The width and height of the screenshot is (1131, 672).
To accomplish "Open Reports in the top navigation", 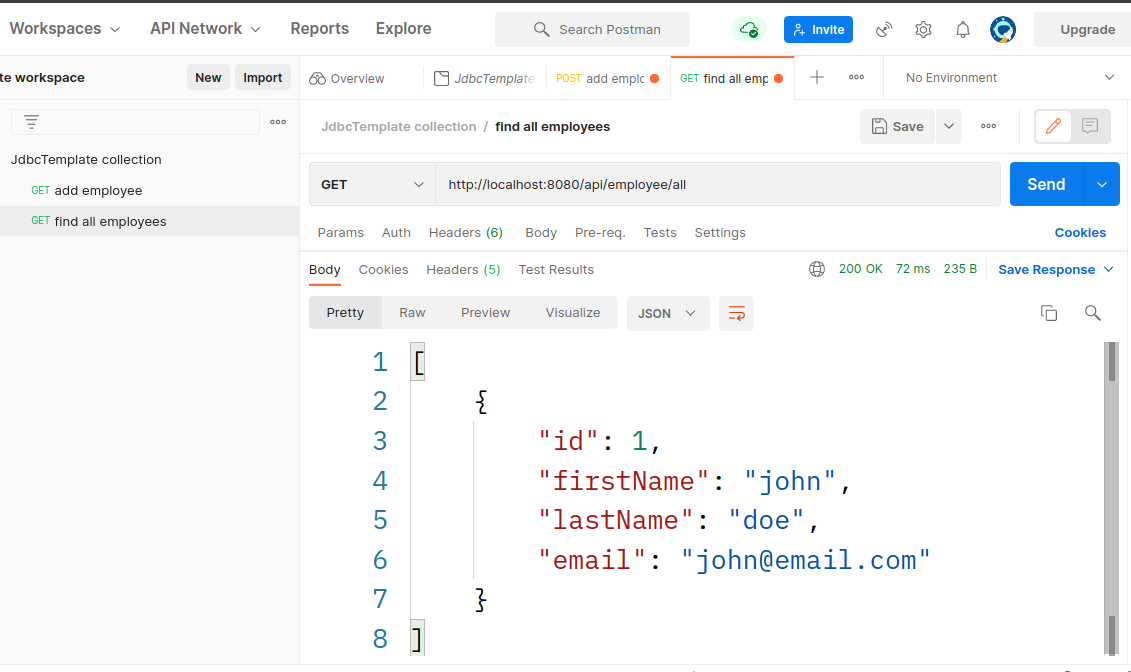I will point(320,29).
